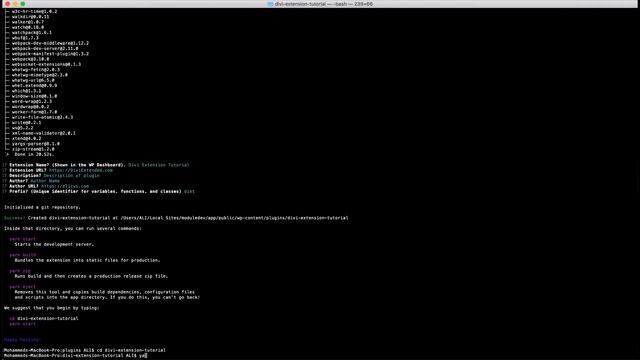Click the line 'zip-stream@1.2.0'

pos(33,149)
